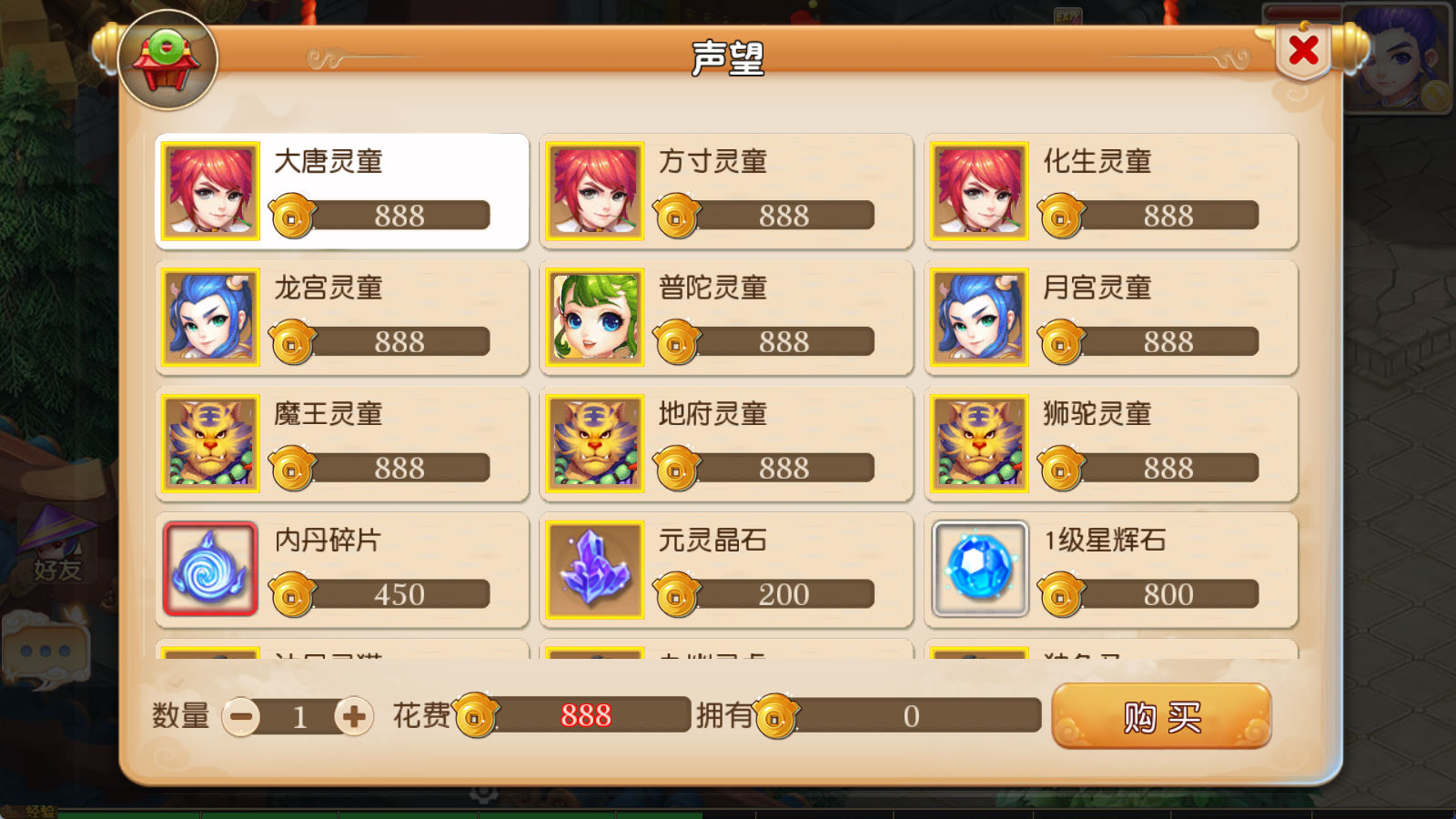Choose the 魔王灵童 tiger icon
The image size is (1456, 819).
point(211,444)
